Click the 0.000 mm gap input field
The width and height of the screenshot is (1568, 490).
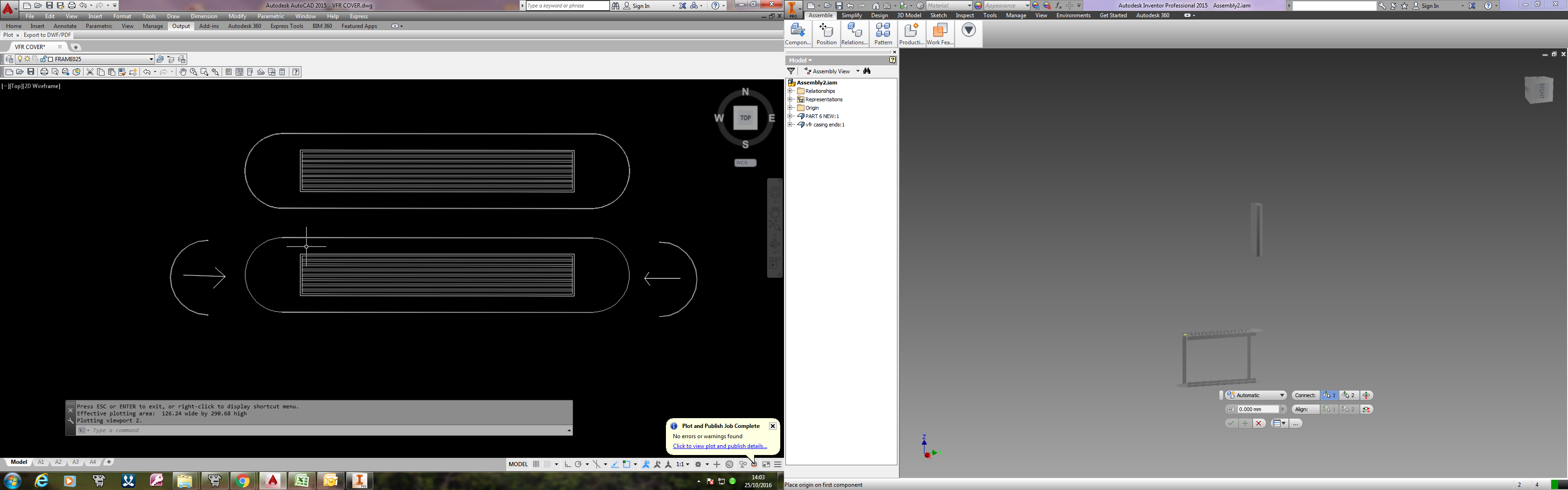coord(1258,409)
